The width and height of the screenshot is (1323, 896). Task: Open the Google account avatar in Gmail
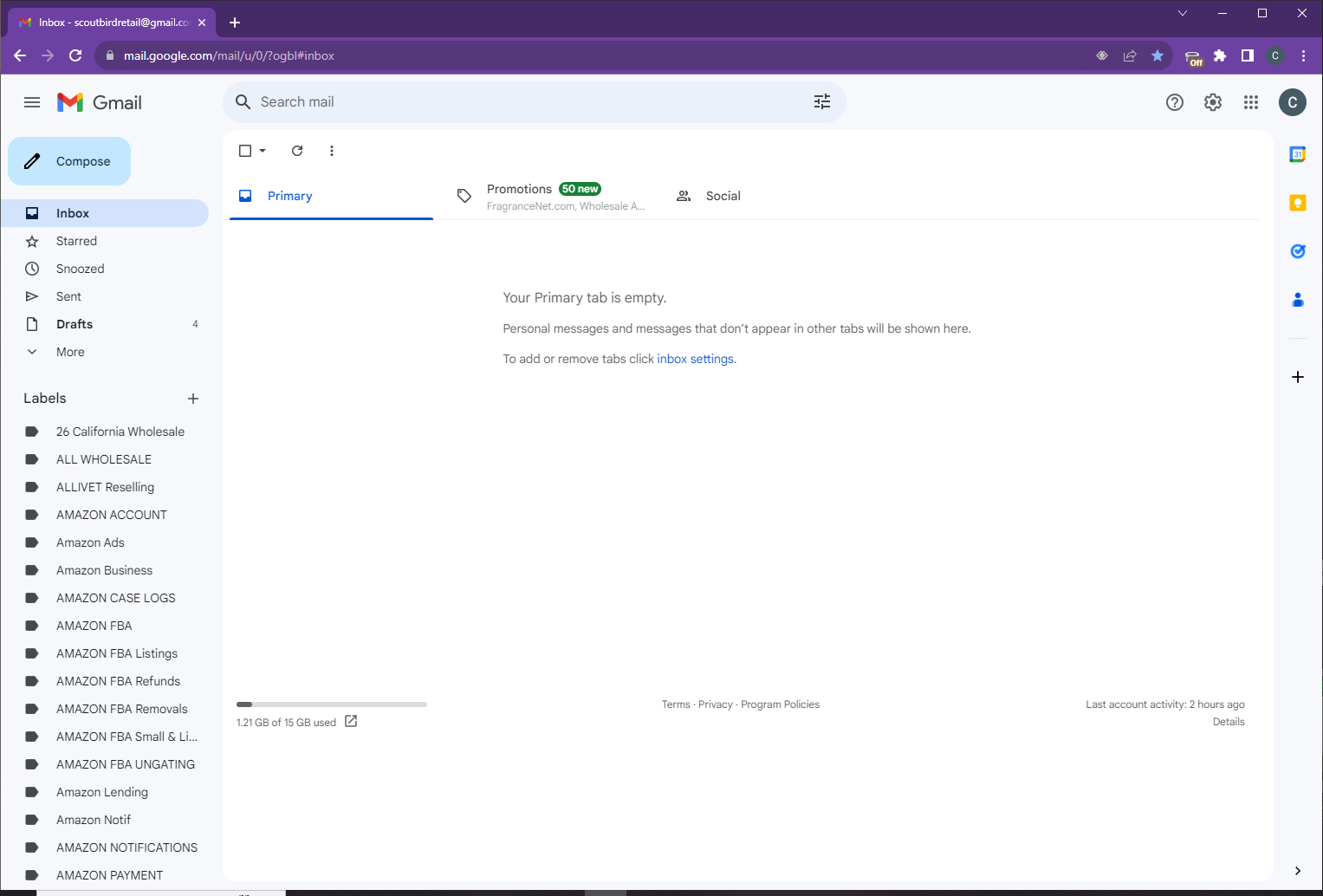pyautogui.click(x=1293, y=102)
